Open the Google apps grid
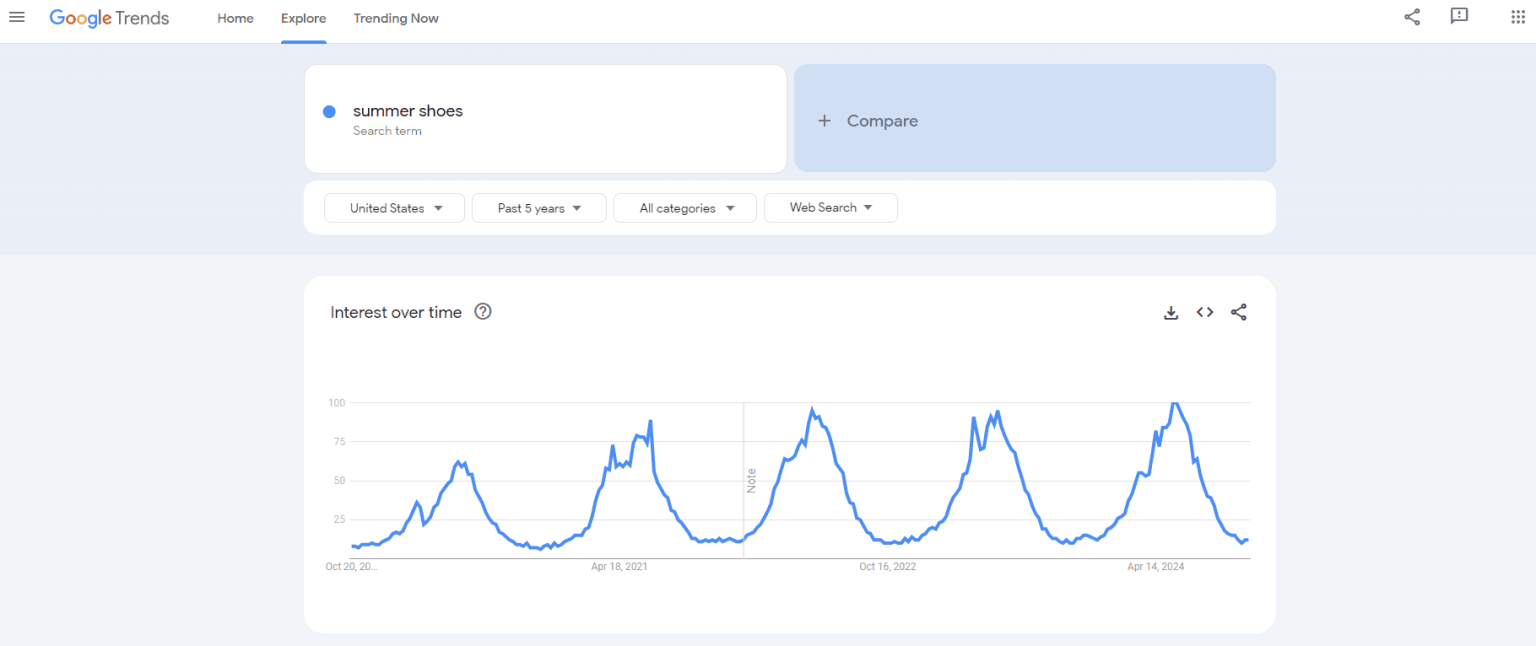This screenshot has width=1536, height=646. coord(1516,17)
